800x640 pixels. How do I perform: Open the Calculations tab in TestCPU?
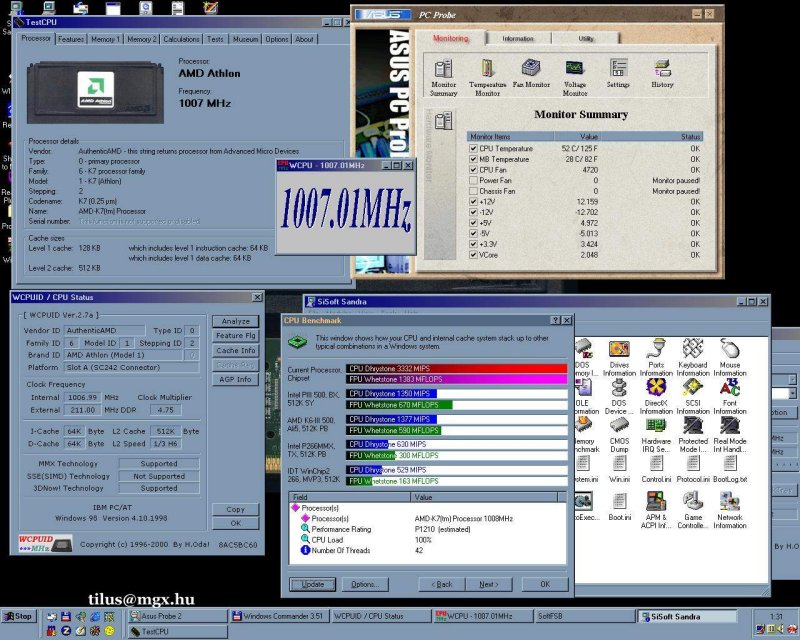181,39
